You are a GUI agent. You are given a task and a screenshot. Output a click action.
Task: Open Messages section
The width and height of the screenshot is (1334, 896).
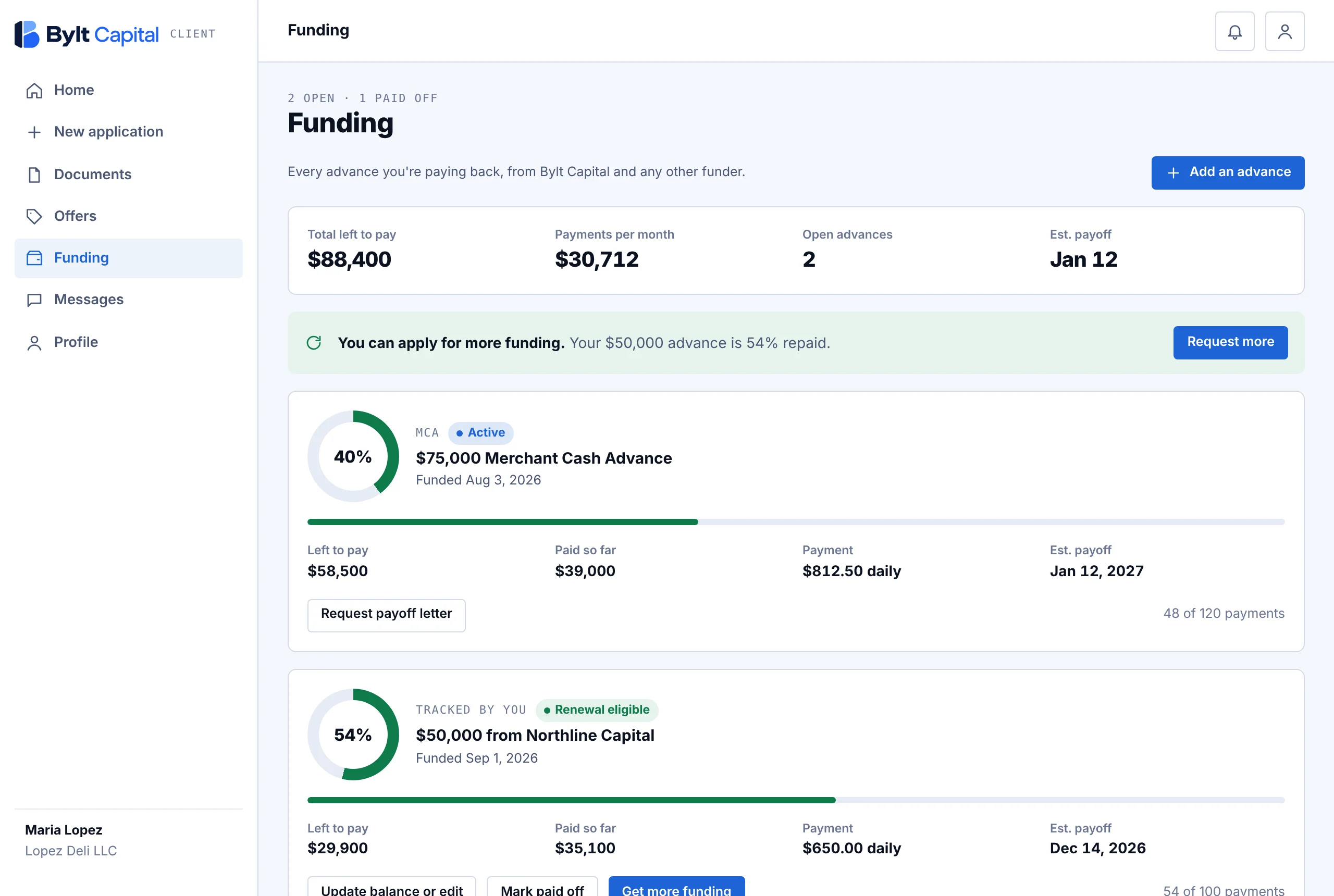click(129, 300)
